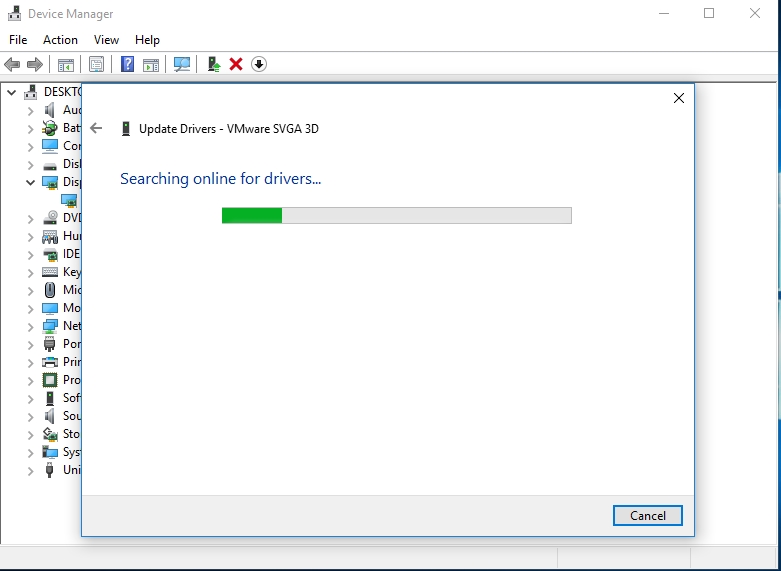
Task: Click Scan for hardware changes icon
Action: click(x=182, y=64)
